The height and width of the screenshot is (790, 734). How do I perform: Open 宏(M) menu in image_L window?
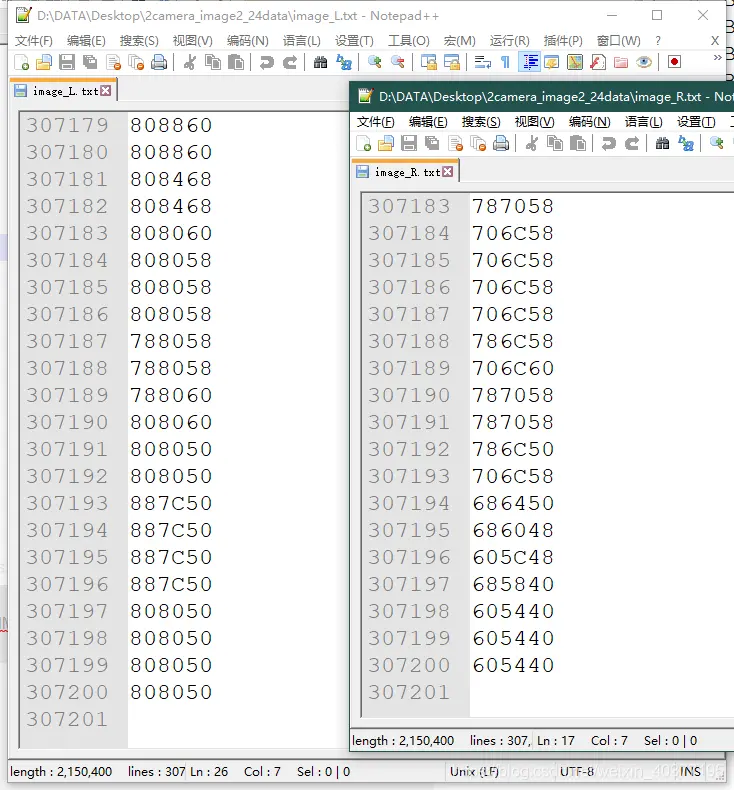click(x=459, y=40)
